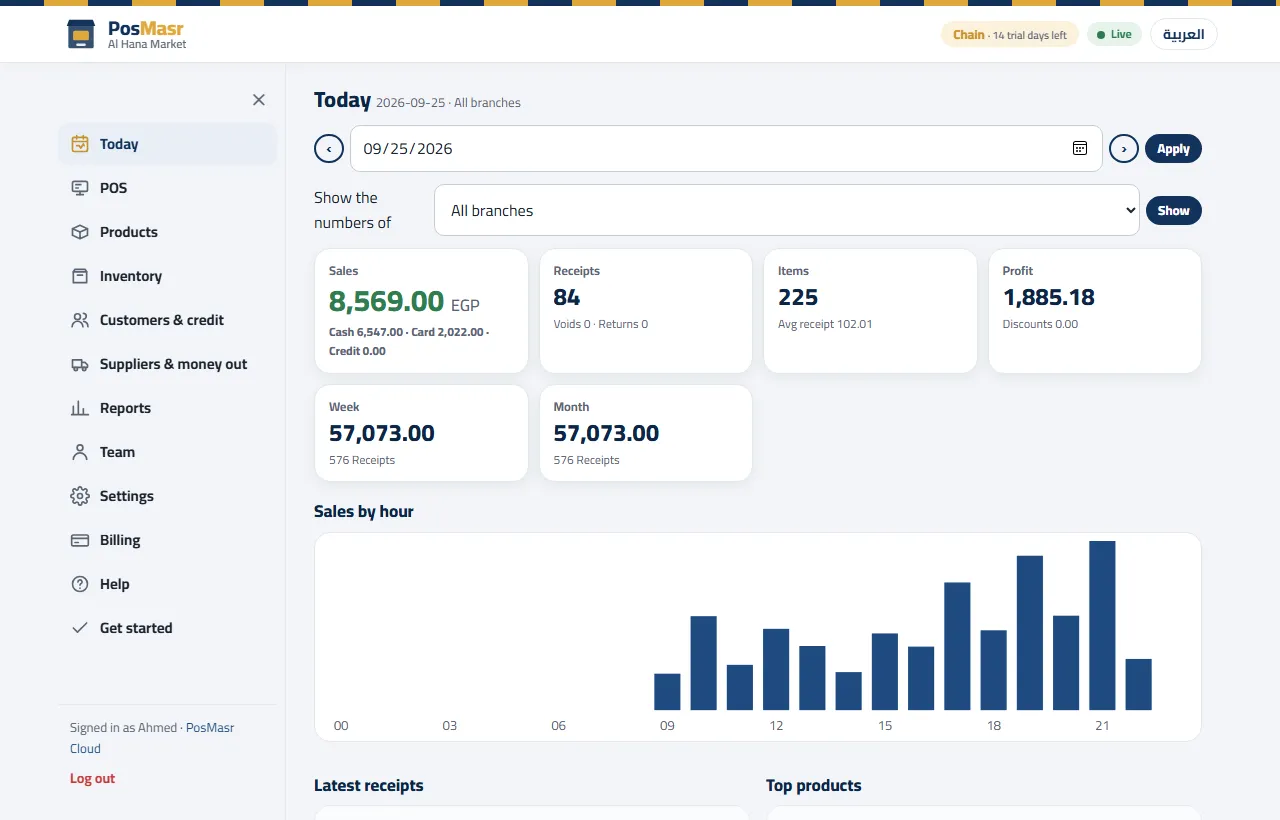Viewport: 1280px width, 820px height.
Task: Click the Reports bar chart icon
Action: point(80,408)
